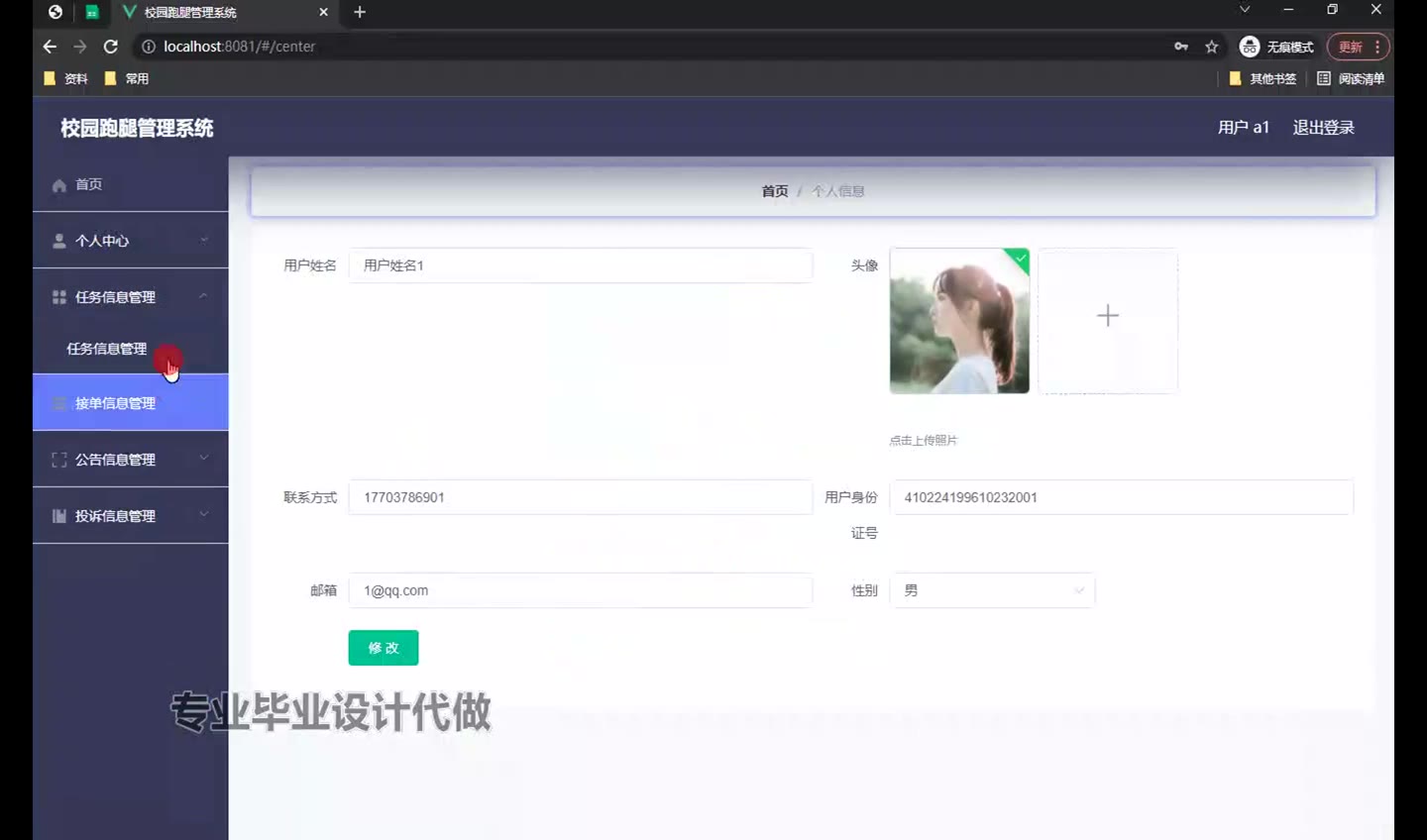Viewport: 1427px width, 840px height.
Task: Click the 用户 a1 account label
Action: tap(1244, 127)
